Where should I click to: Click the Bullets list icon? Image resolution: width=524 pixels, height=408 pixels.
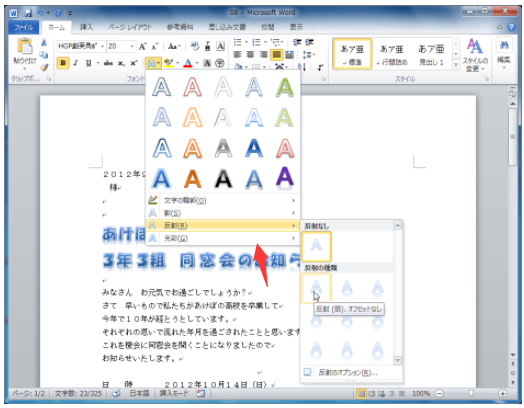click(x=237, y=42)
